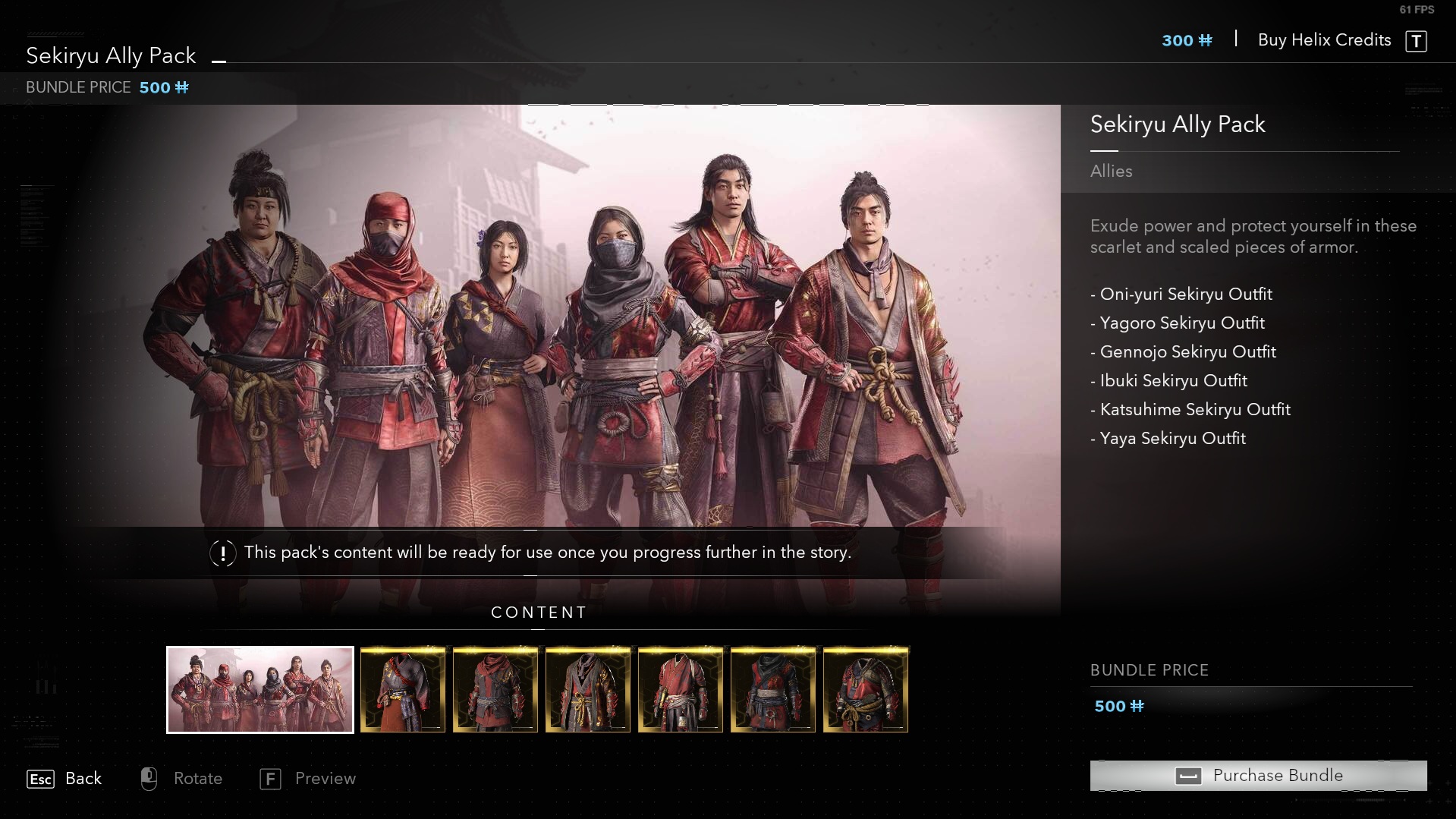Click the Ibuki Sekiryu Outfit entry
The image size is (1456, 819).
pos(1169,380)
